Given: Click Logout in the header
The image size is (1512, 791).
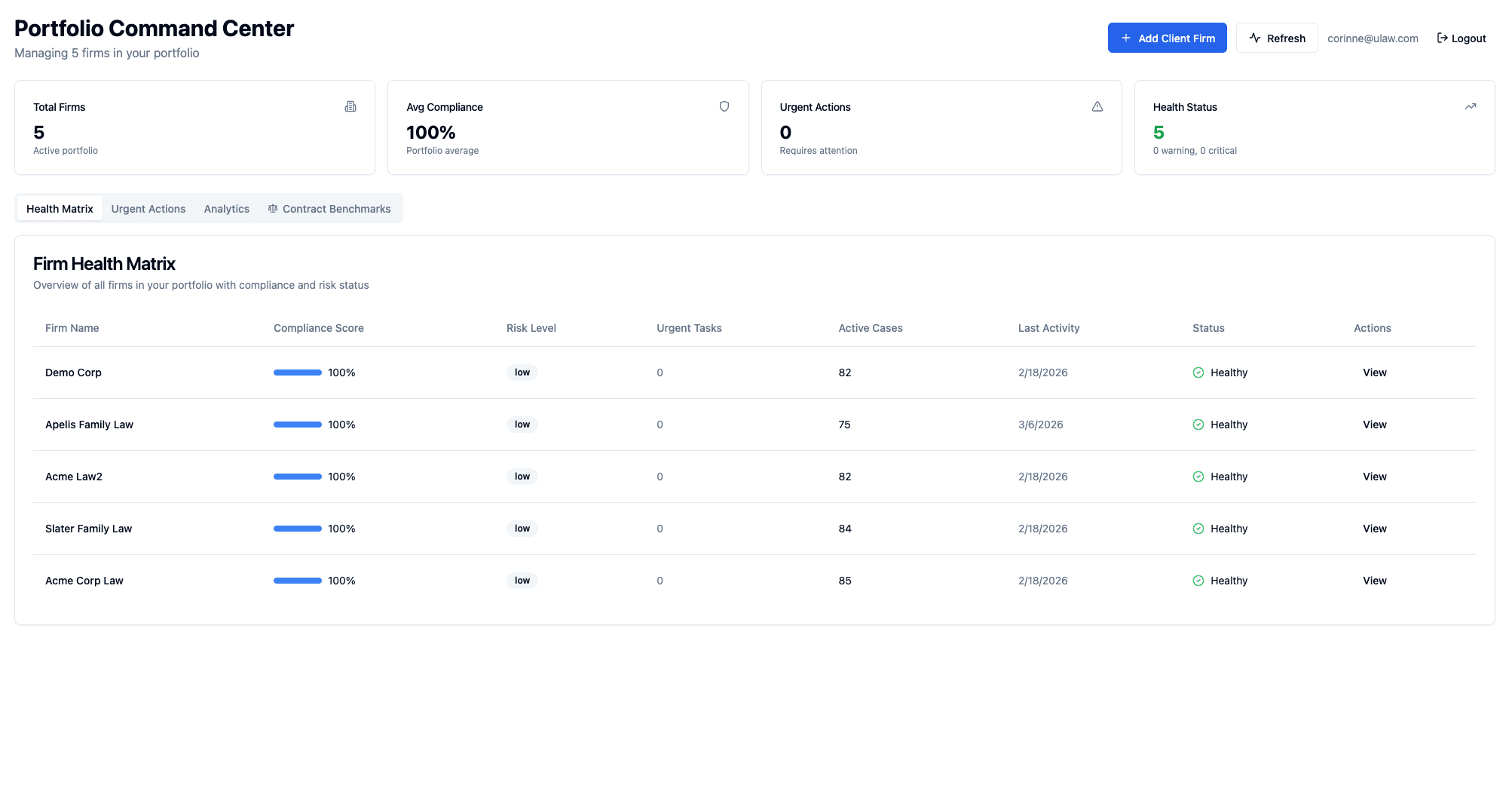Looking at the screenshot, I should point(1468,38).
